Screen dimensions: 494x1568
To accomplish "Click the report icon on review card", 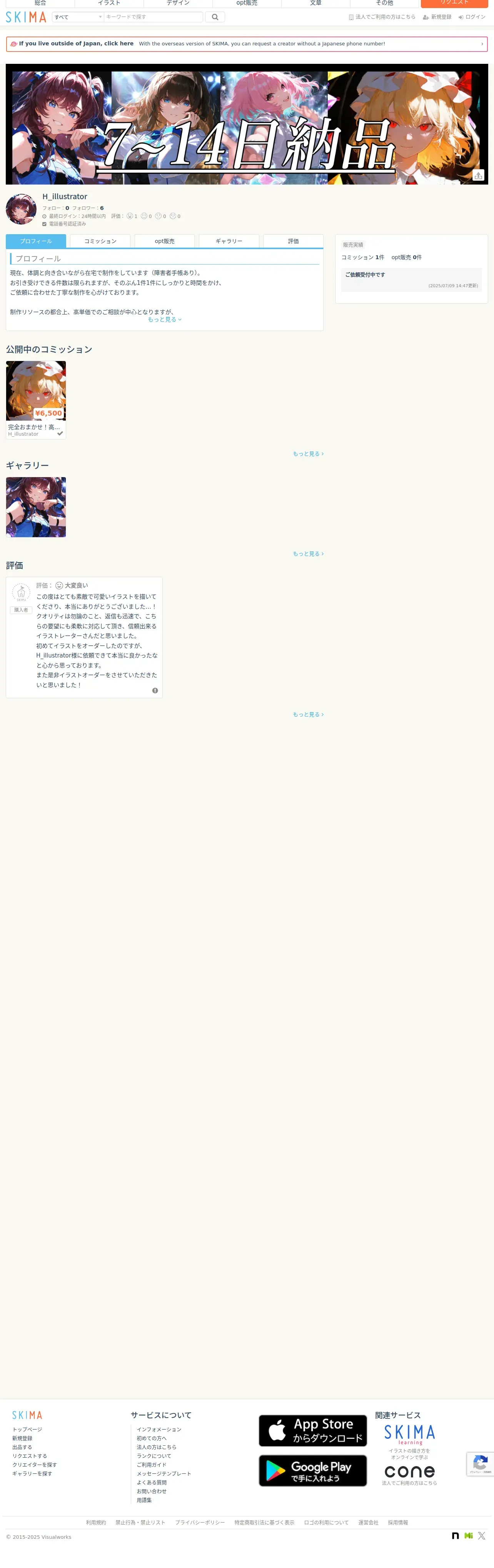I will [155, 690].
